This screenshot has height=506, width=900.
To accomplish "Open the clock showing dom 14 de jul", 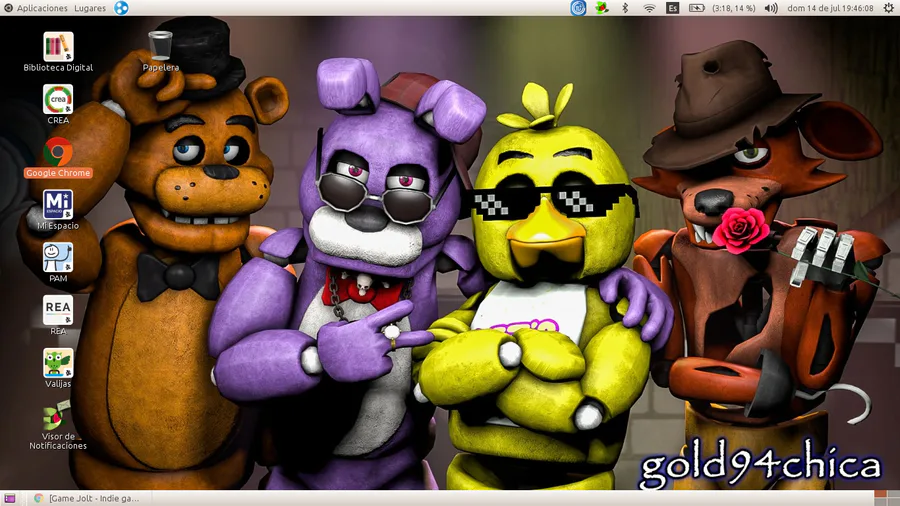I will click(830, 8).
